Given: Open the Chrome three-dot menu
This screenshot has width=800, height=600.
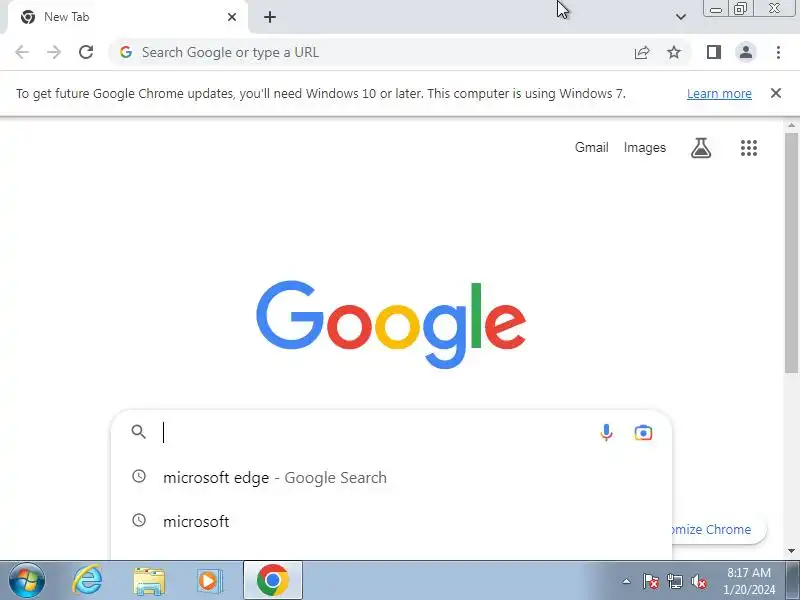Looking at the screenshot, I should pyautogui.click(x=778, y=52).
